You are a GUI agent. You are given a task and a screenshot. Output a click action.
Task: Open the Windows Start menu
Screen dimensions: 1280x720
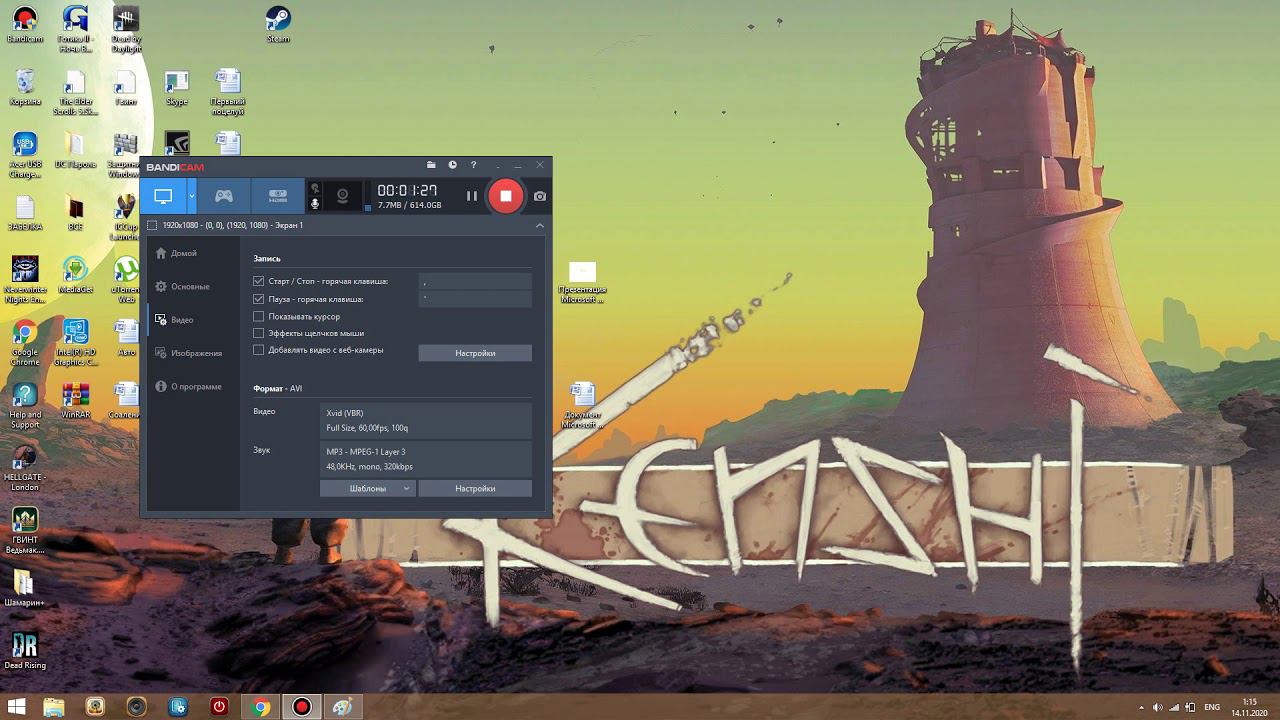tap(15, 707)
